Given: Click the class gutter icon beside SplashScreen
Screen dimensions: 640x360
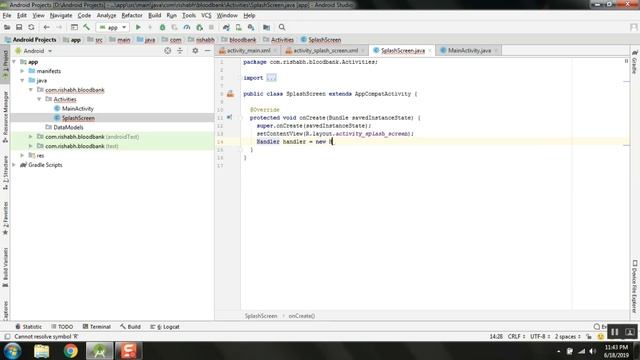Looking at the screenshot, I should [231, 94].
